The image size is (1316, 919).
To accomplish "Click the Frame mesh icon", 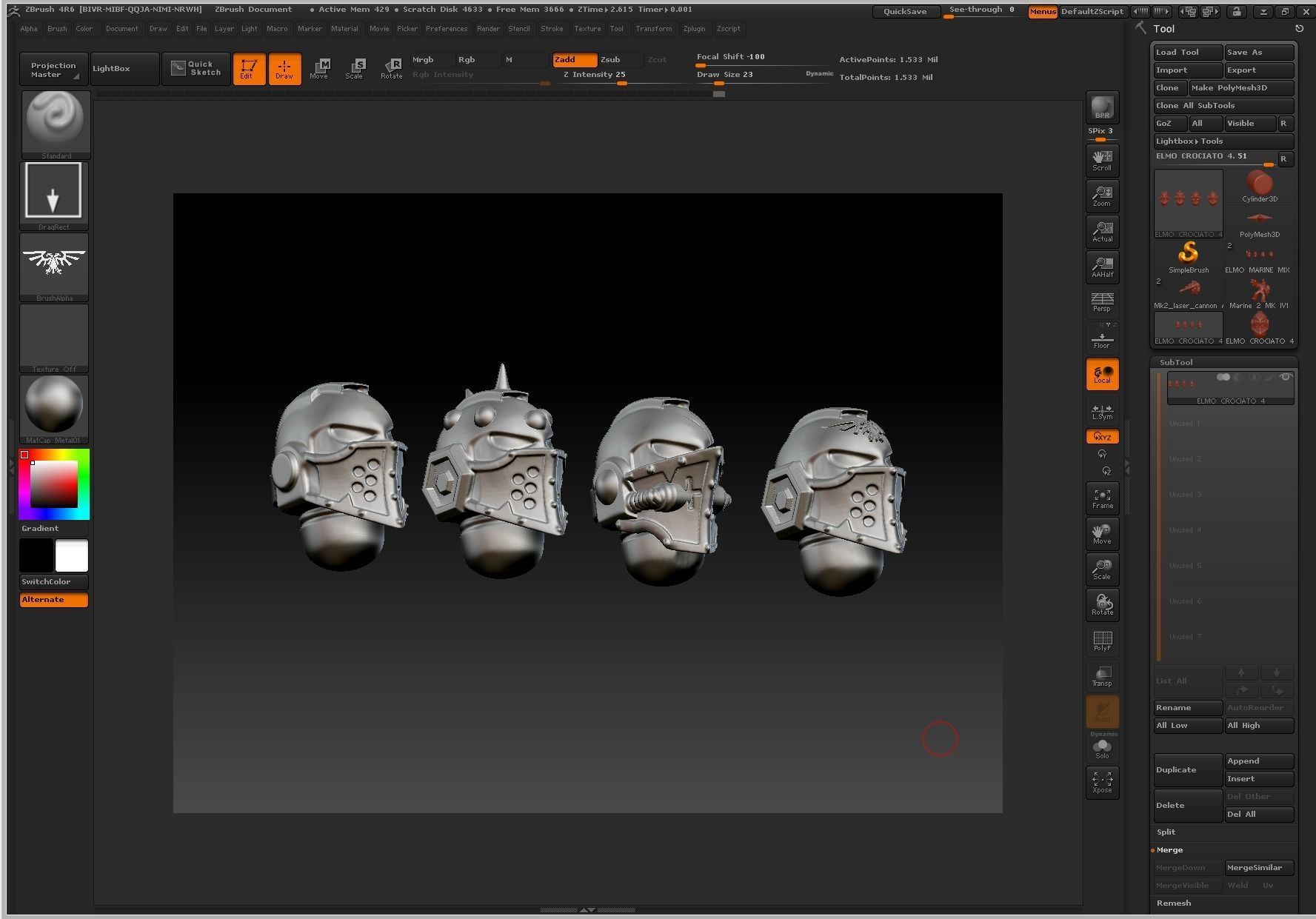I will coord(1102,498).
